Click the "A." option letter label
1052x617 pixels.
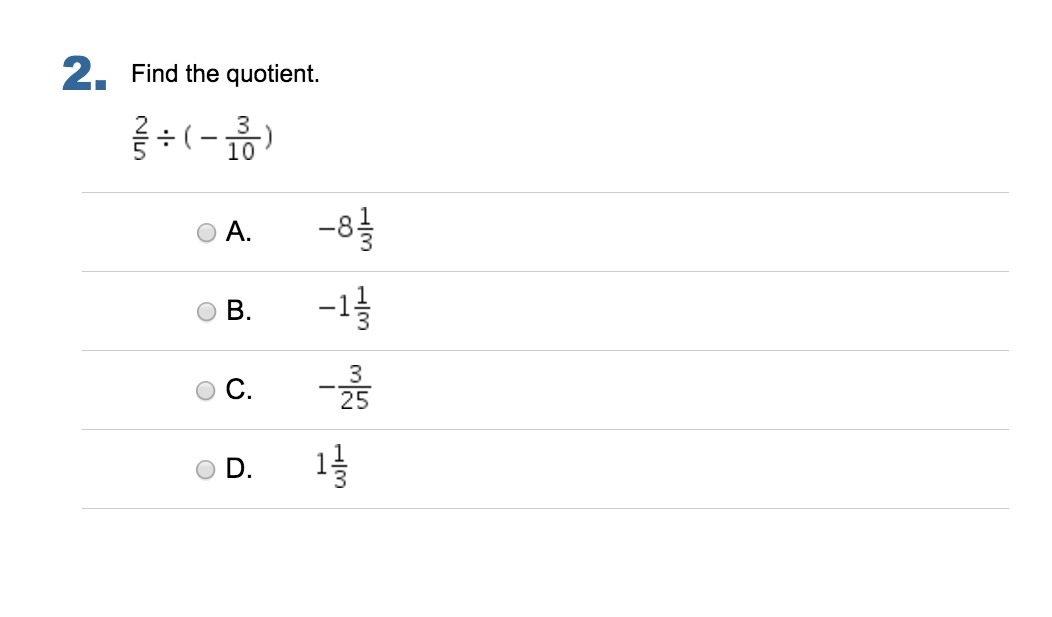(x=239, y=232)
